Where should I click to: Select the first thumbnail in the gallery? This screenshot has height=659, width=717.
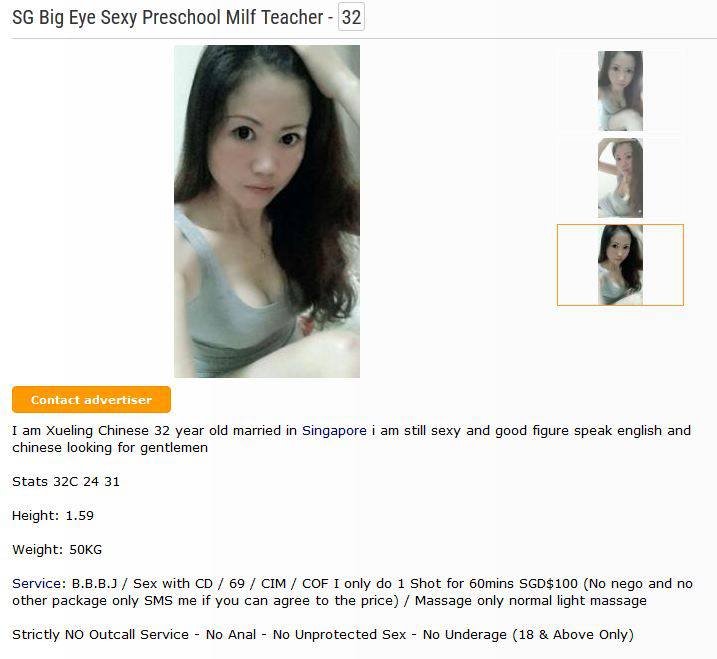tap(620, 91)
